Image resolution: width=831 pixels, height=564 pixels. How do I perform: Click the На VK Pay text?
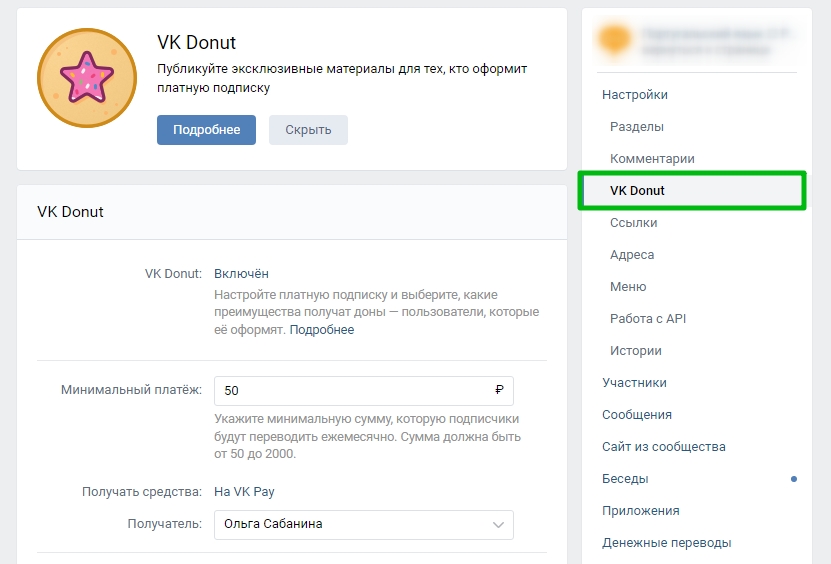[244, 492]
